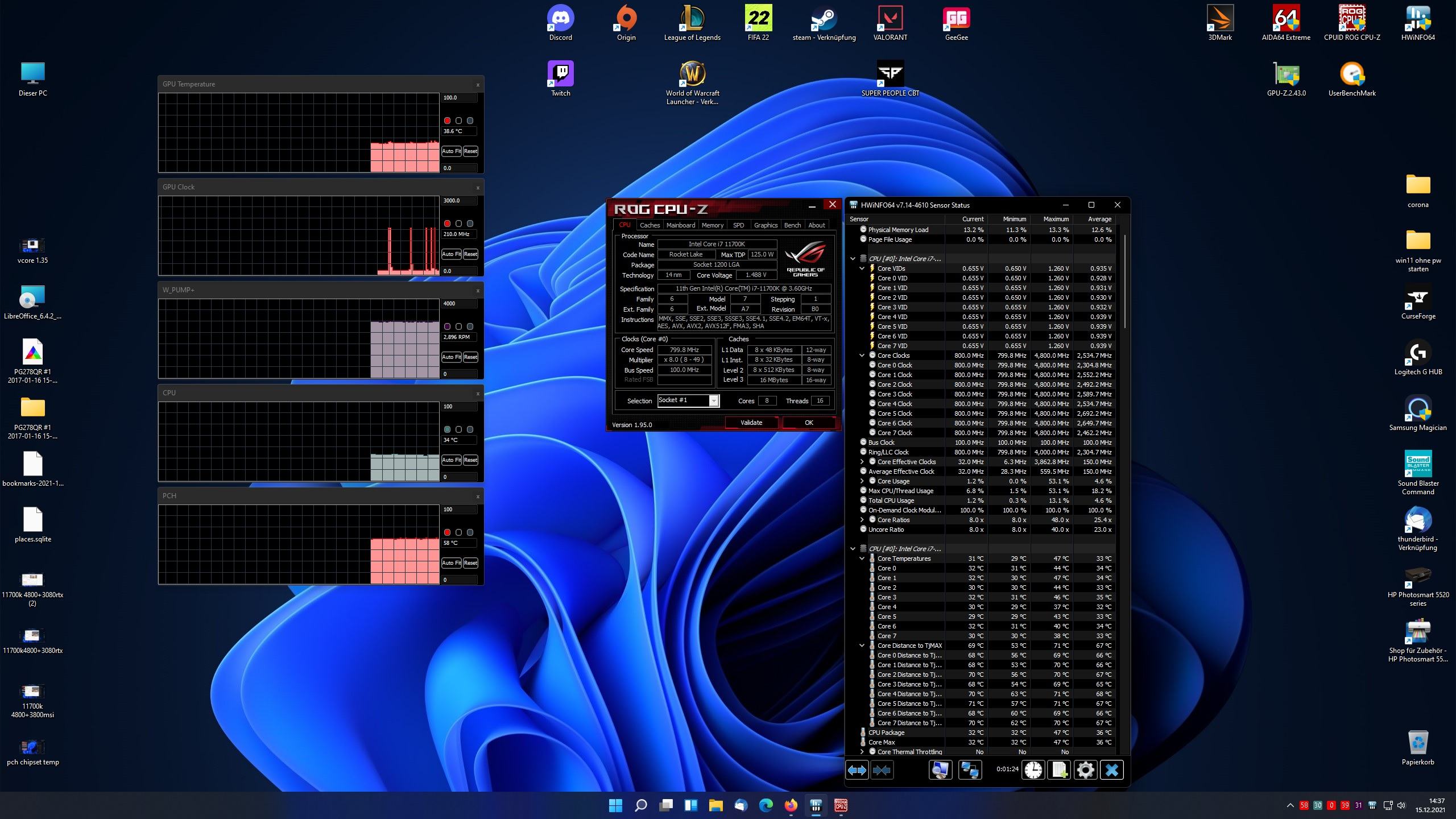
Task: Select red dot in PCH graph
Action: 447,532
